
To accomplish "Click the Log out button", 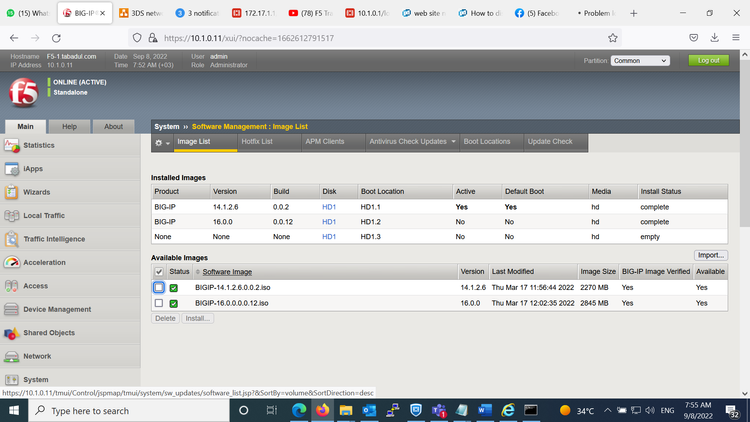I will 708,61.
